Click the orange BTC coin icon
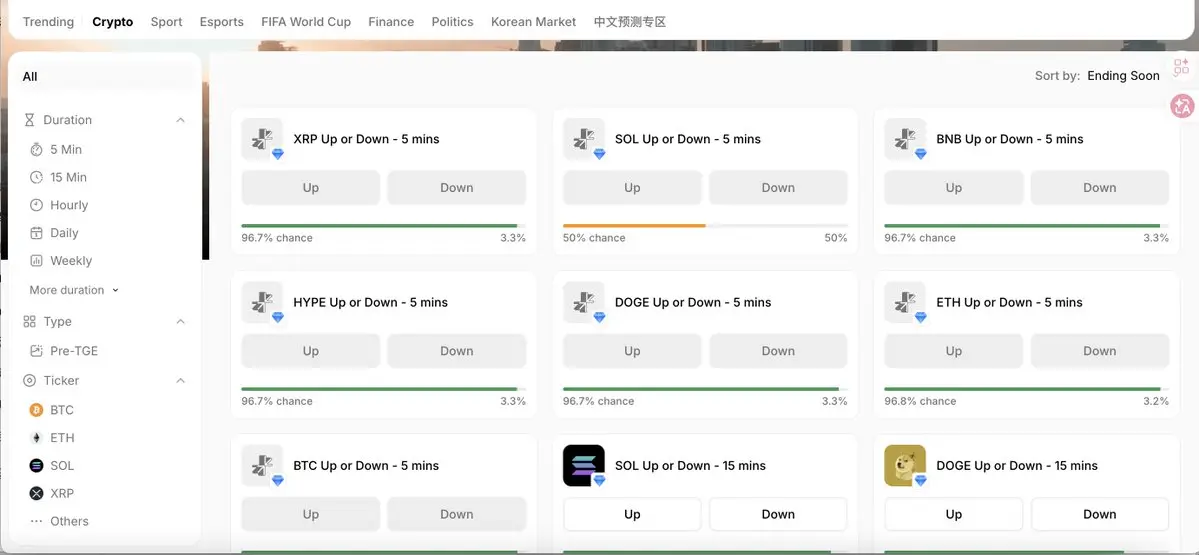 [36, 411]
